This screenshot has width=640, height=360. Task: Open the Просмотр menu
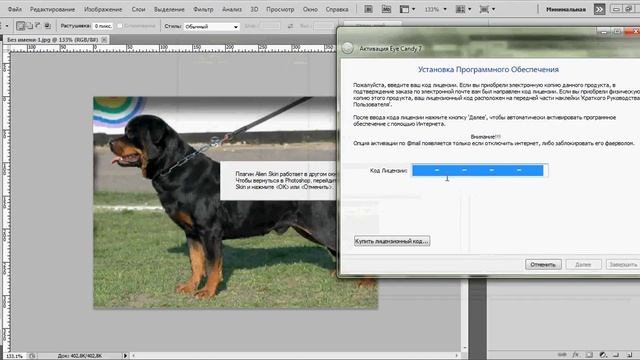tap(280, 9)
